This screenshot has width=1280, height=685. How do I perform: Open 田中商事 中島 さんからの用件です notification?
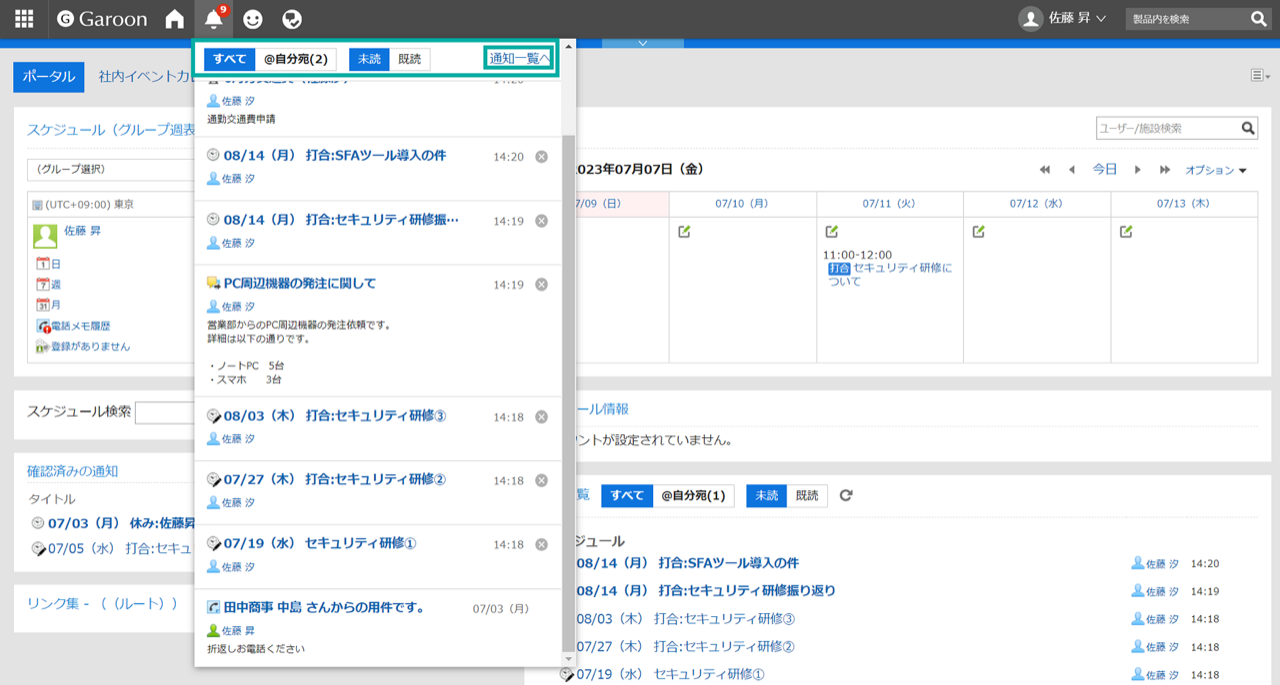click(324, 608)
